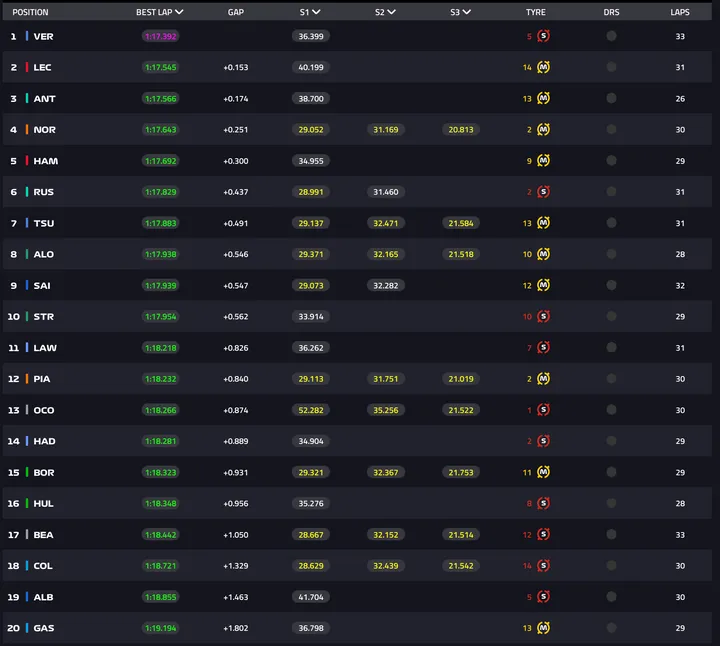
Task: Sort by the BEST LAP column chevron
Action: [x=179, y=12]
